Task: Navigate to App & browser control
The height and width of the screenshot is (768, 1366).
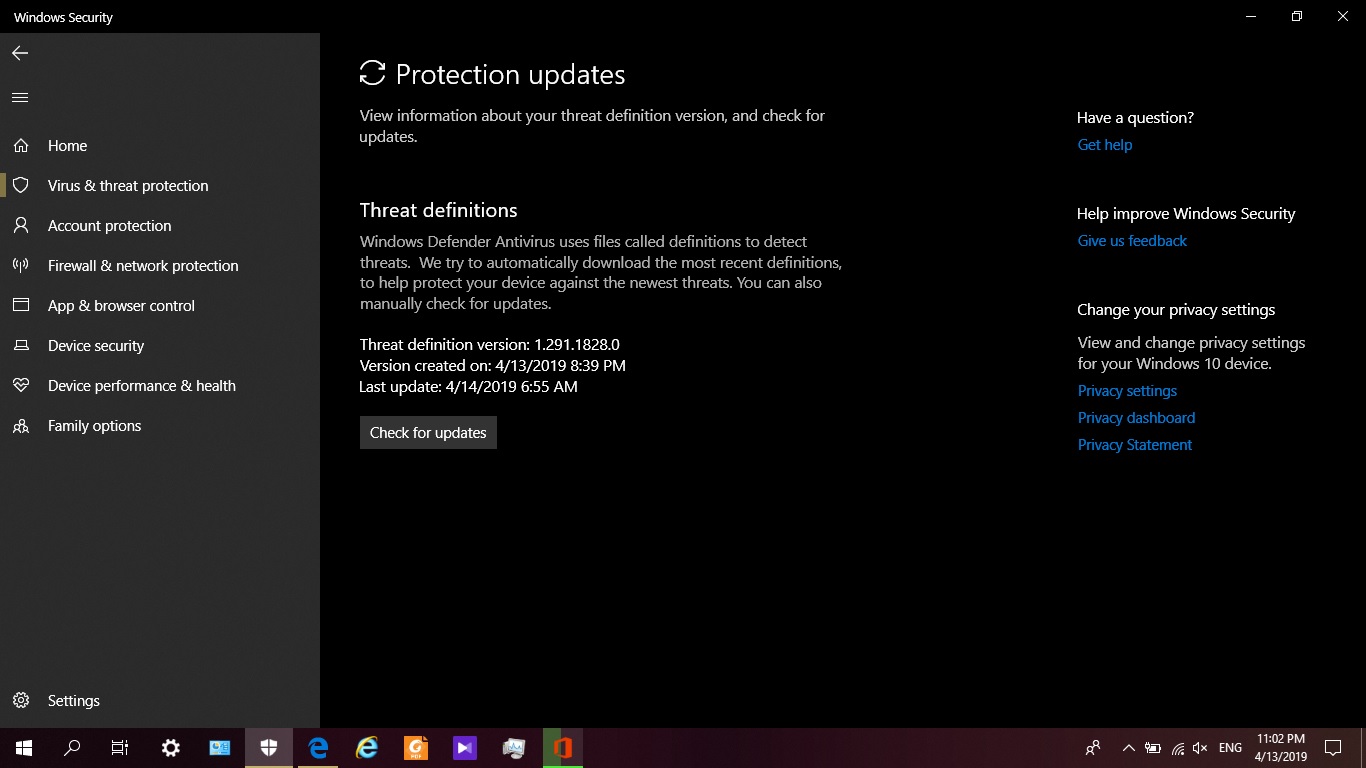Action: tap(160, 306)
